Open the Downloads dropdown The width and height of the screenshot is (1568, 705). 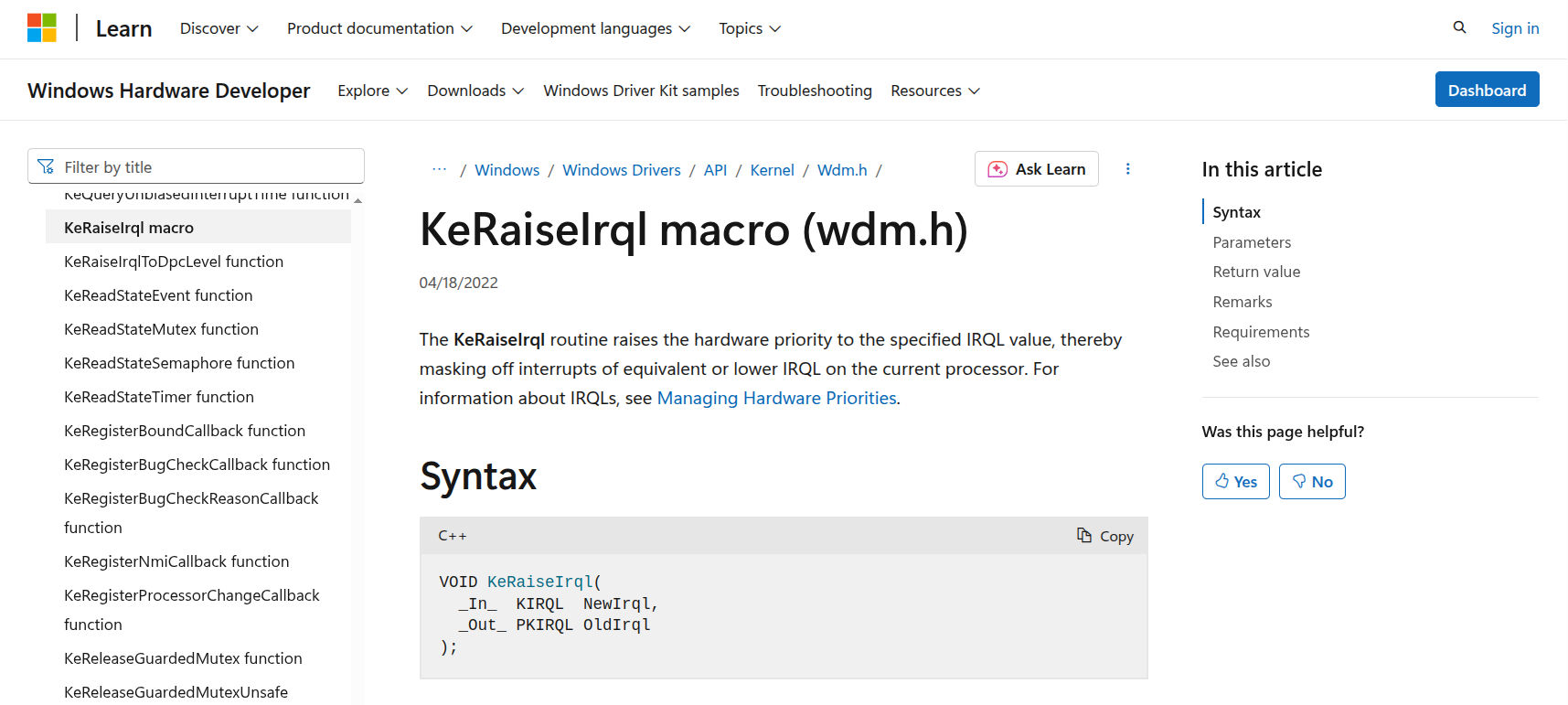(x=475, y=91)
